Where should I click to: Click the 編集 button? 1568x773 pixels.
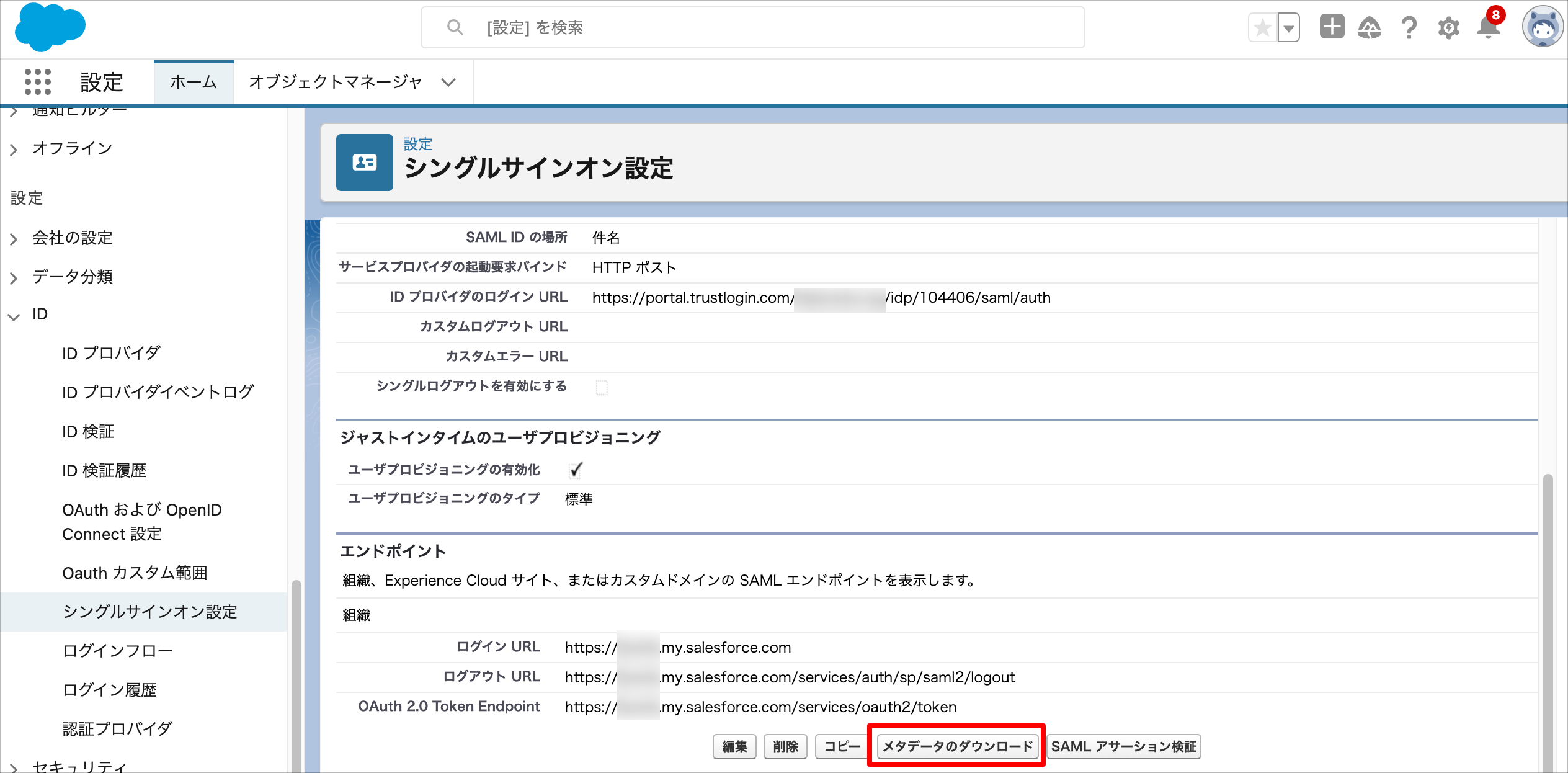coord(734,746)
